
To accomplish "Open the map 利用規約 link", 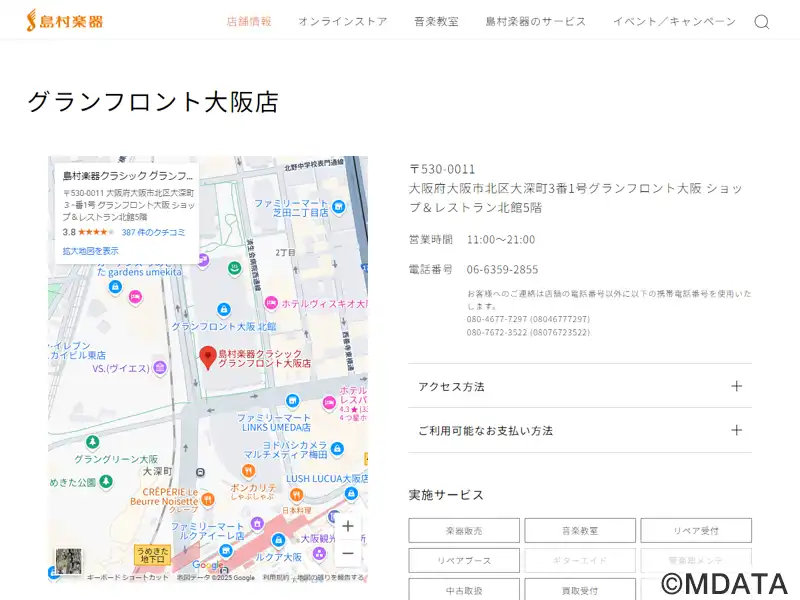I will 276,577.
